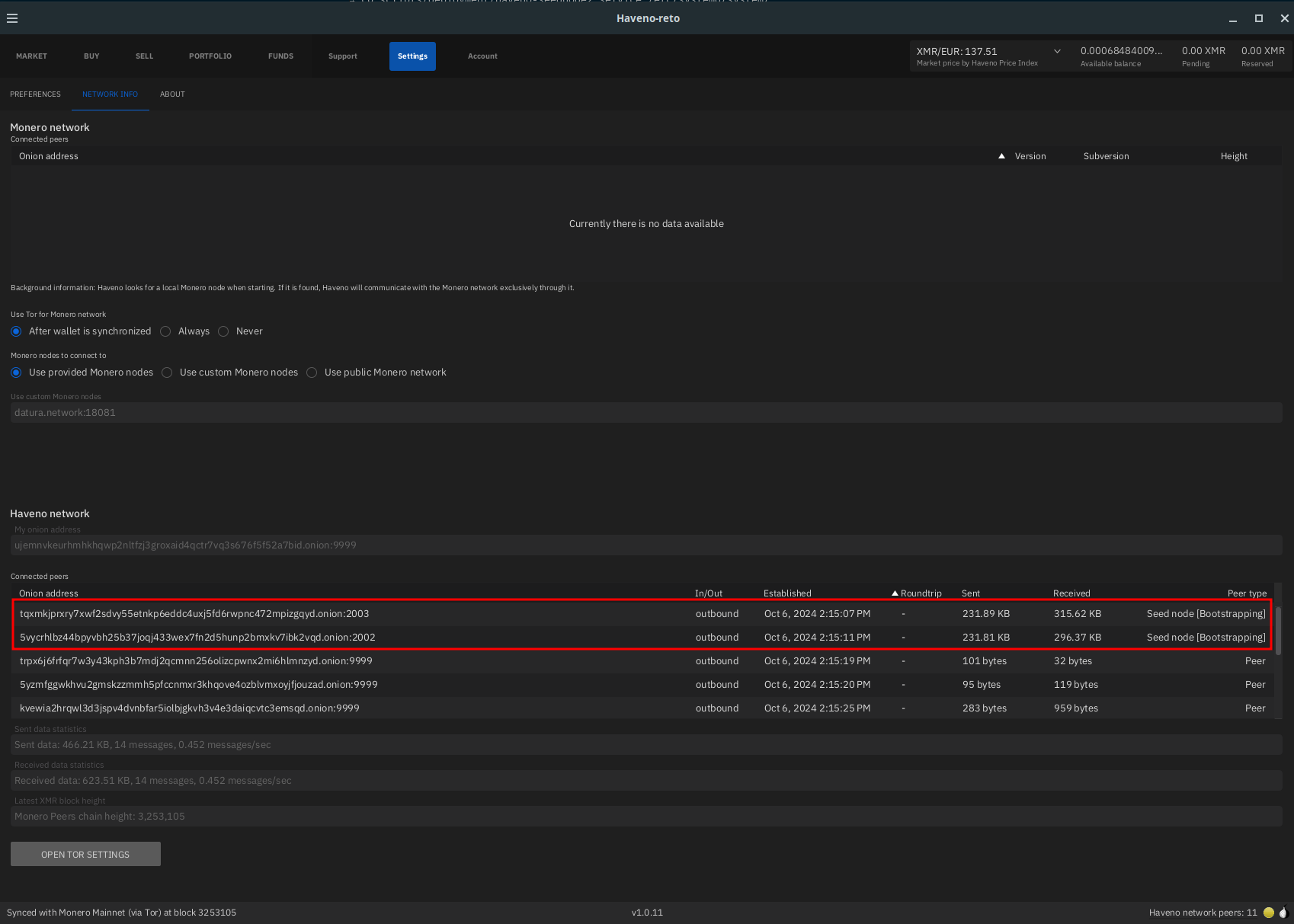Screen dimensions: 1294x924
Task: Click the My onion address field
Action: [646, 545]
